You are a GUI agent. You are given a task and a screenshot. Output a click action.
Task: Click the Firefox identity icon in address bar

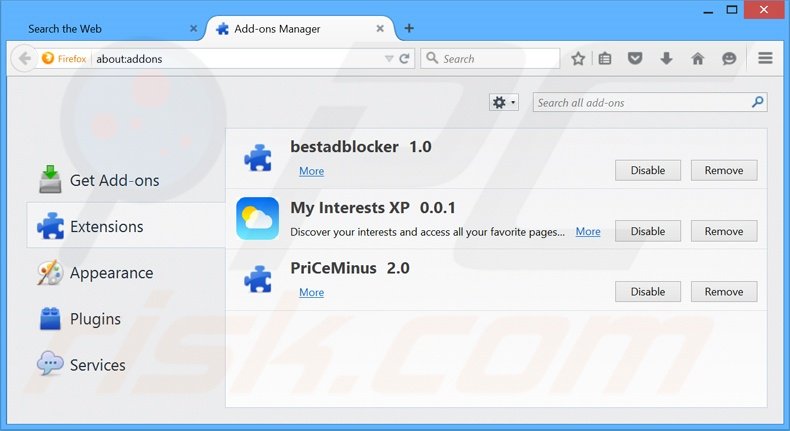[x=48, y=58]
